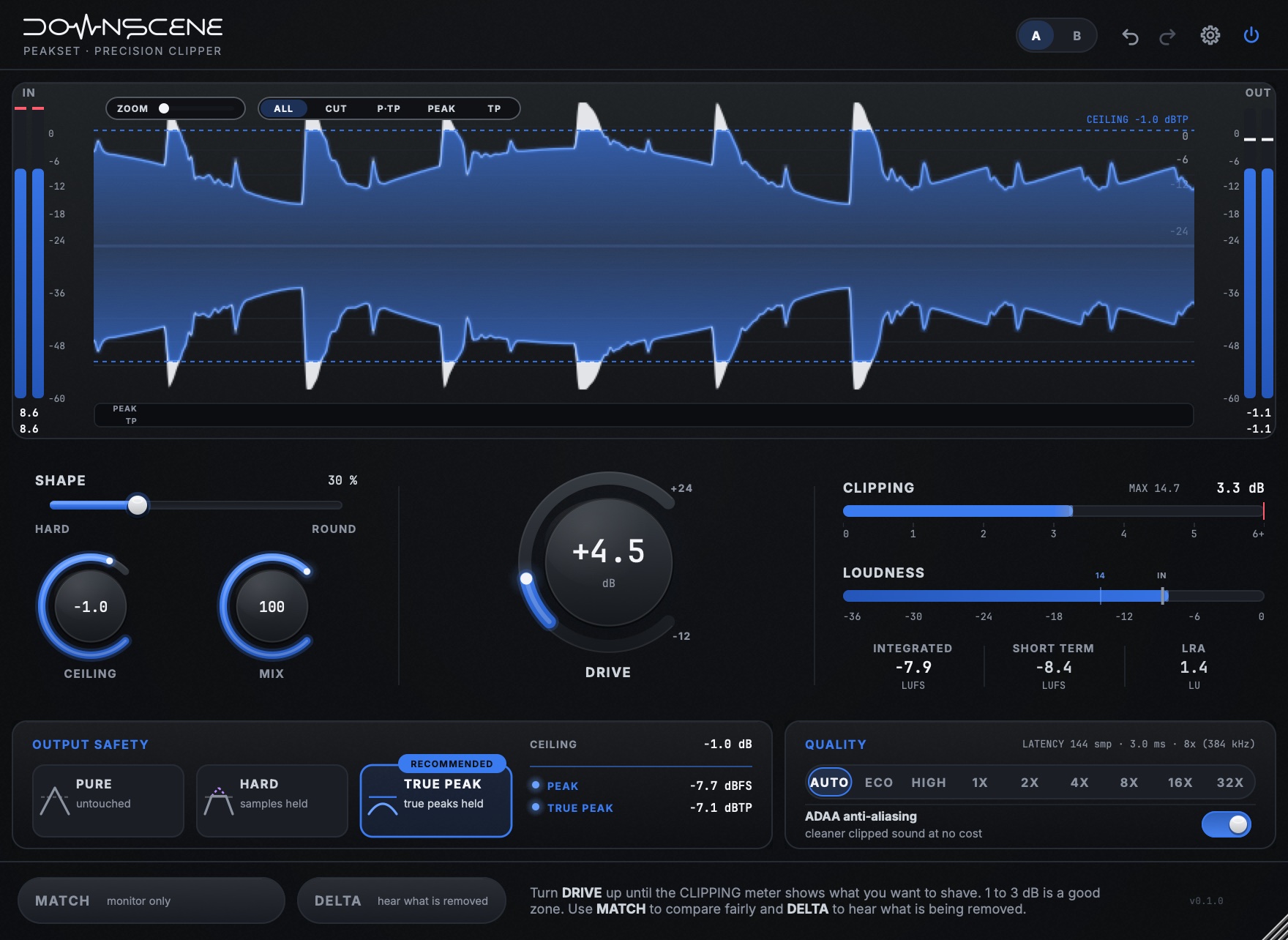Toggle the ADAA anti-aliasing switch
1288x940 pixels.
coord(1227,824)
